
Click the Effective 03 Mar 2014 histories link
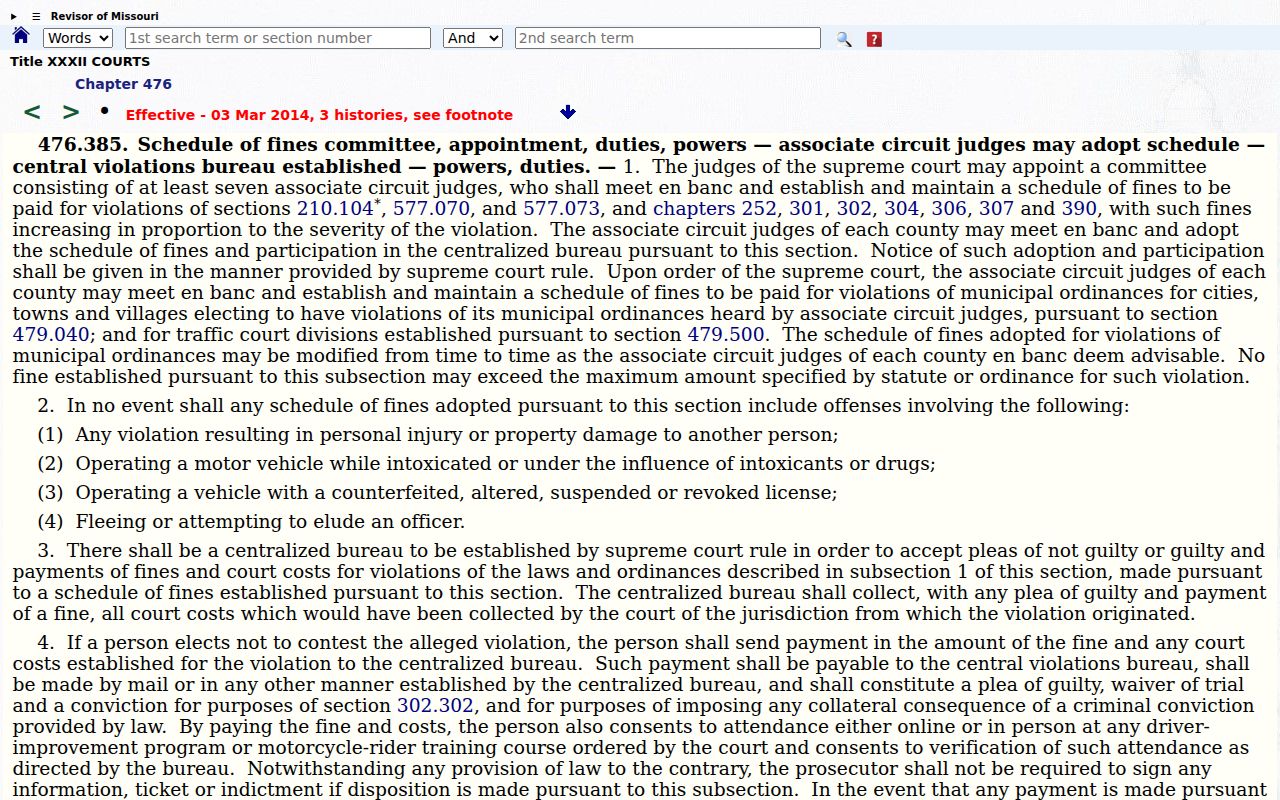coord(319,115)
